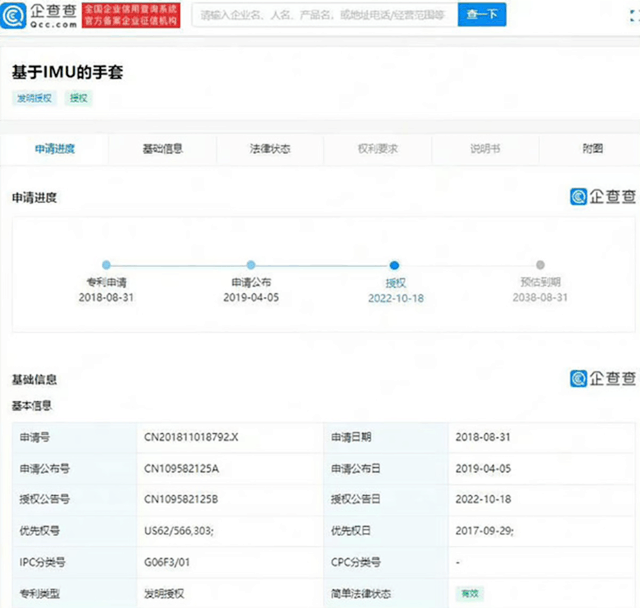
Task: Click the 发明授权 patent type value
Action: [x=164, y=594]
